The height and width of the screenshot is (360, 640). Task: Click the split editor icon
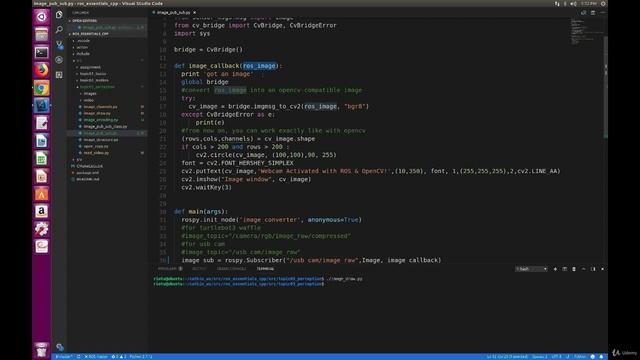593,13
